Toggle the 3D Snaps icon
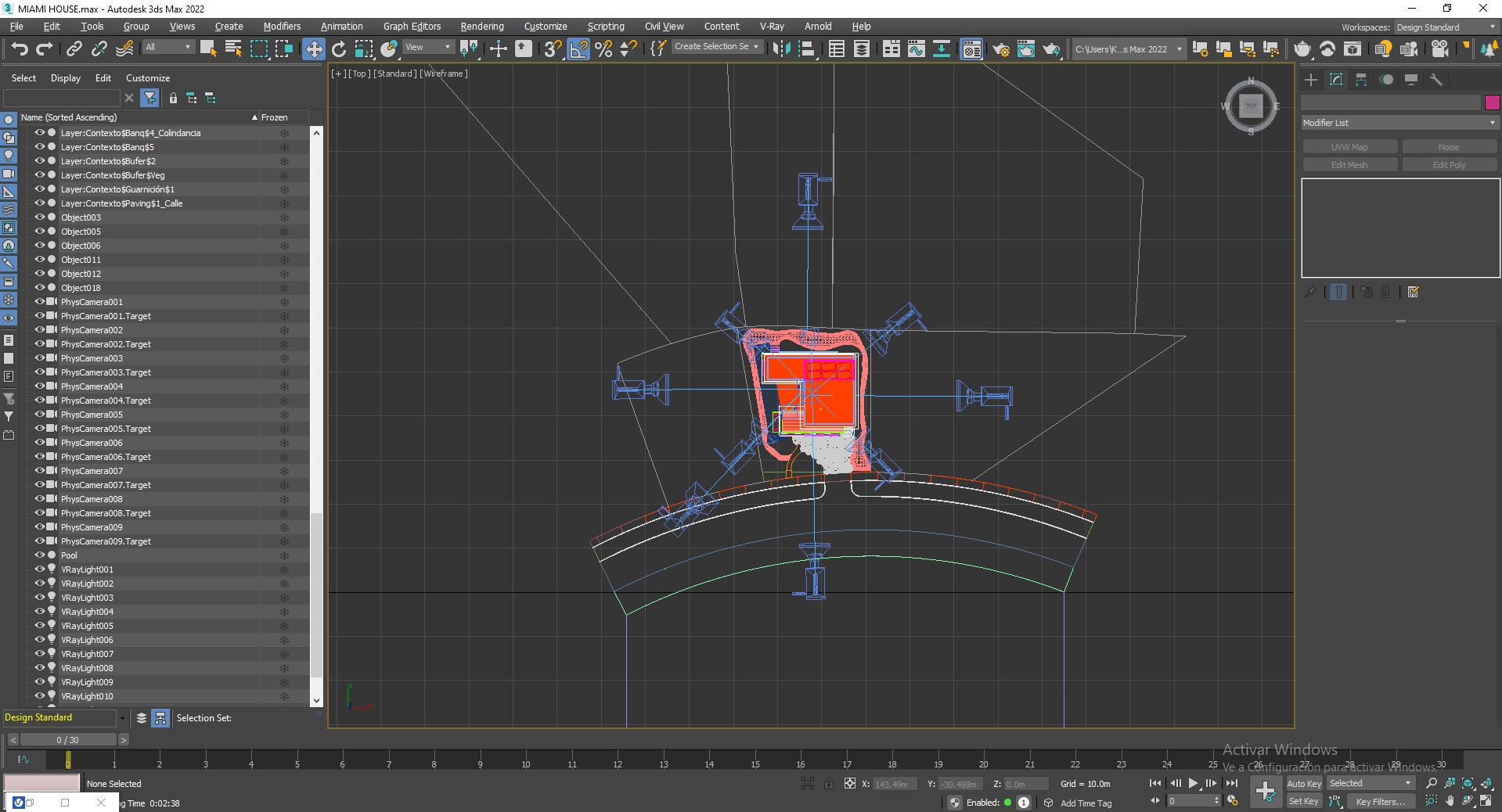The width and height of the screenshot is (1502, 812). pyautogui.click(x=553, y=49)
